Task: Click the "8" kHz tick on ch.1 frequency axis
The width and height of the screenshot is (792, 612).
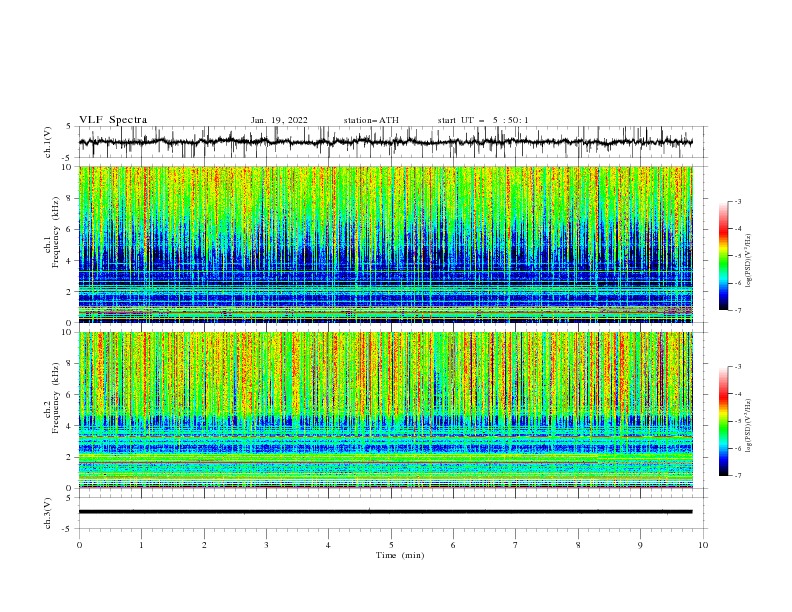Action: [70, 198]
